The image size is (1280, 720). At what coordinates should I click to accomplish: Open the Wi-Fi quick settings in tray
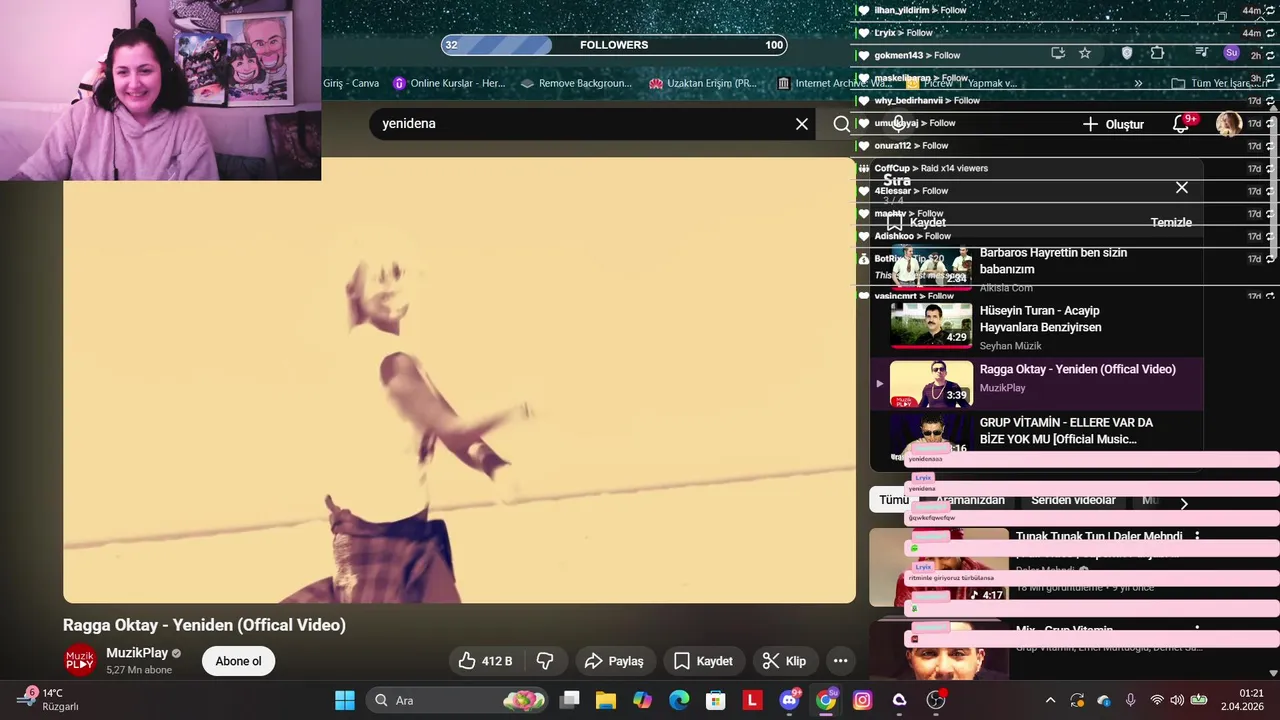pos(1157,700)
